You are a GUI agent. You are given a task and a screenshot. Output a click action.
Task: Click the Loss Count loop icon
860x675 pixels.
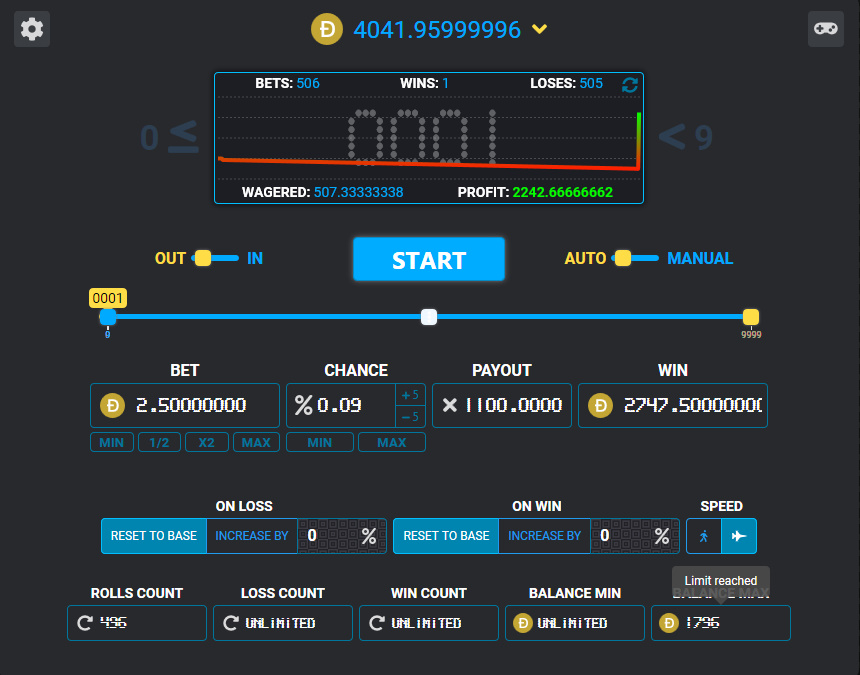[x=231, y=623]
